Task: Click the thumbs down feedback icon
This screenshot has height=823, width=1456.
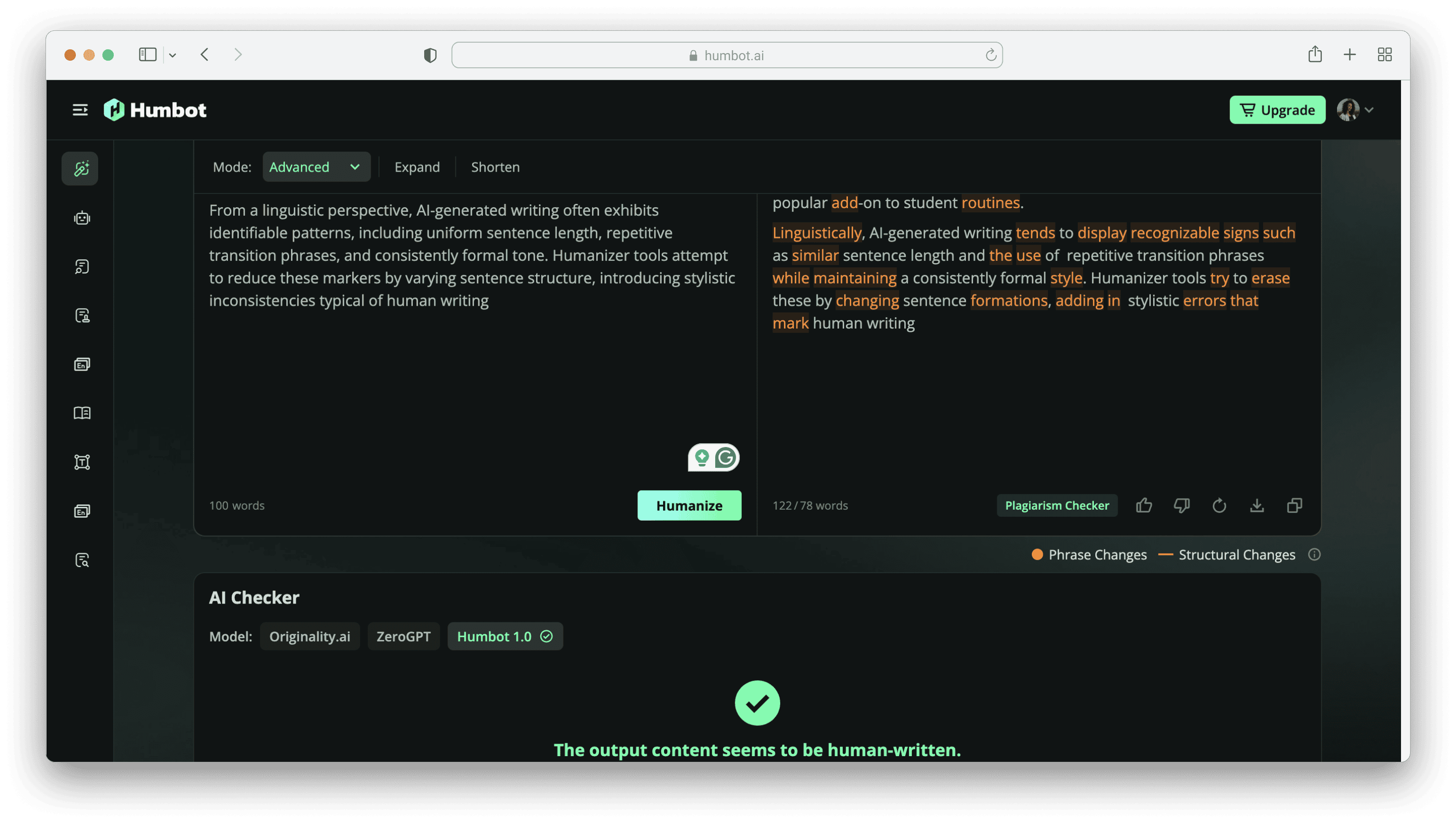Action: click(x=1181, y=505)
